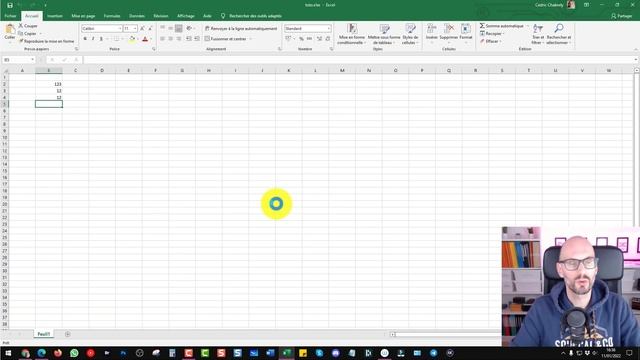Open the font size dropdown
The height and width of the screenshot is (360, 640).
[x=135, y=29]
